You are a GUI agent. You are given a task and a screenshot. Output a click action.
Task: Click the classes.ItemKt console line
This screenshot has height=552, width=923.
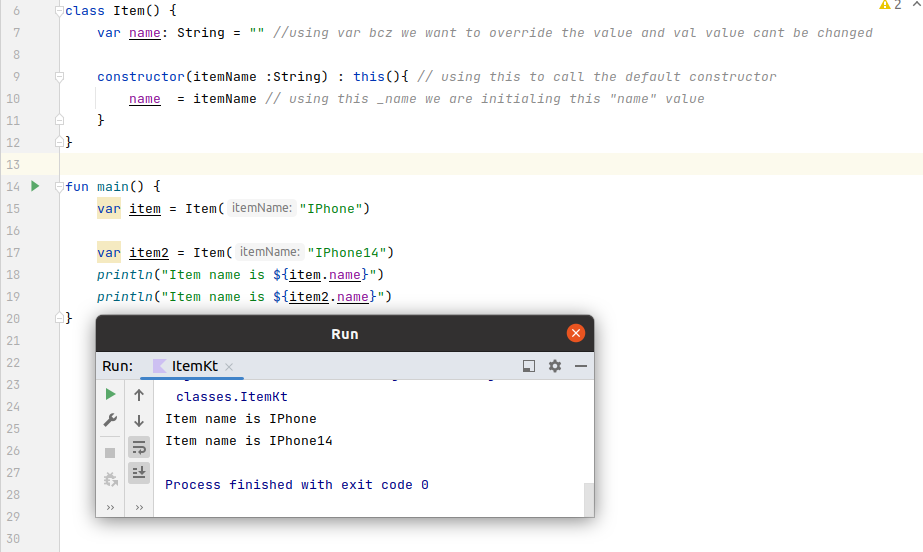(x=231, y=397)
